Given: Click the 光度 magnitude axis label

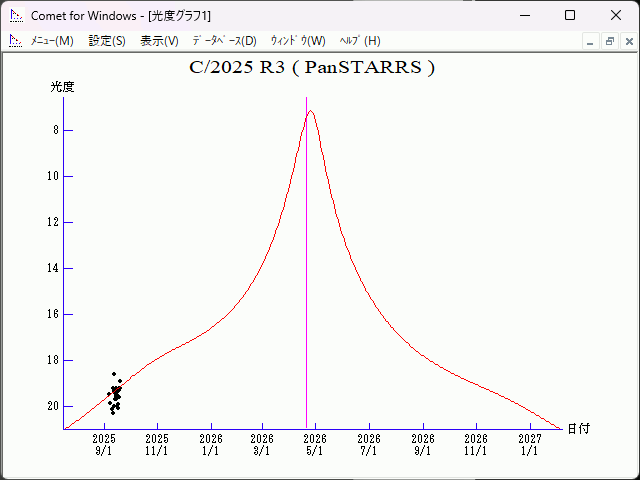Looking at the screenshot, I should (63, 87).
